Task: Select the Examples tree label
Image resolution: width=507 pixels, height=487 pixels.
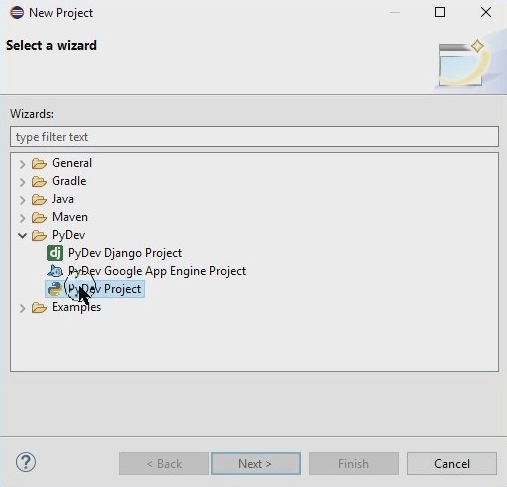Action: click(x=76, y=307)
